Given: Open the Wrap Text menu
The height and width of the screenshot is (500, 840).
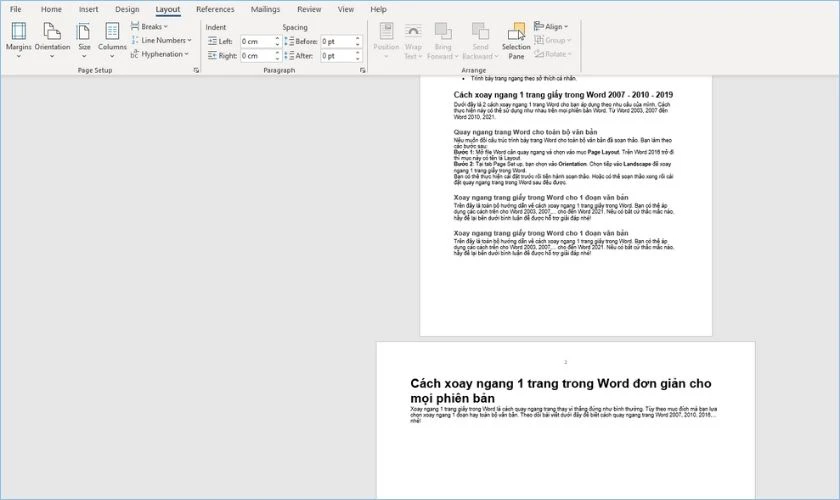Looking at the screenshot, I should [413, 40].
